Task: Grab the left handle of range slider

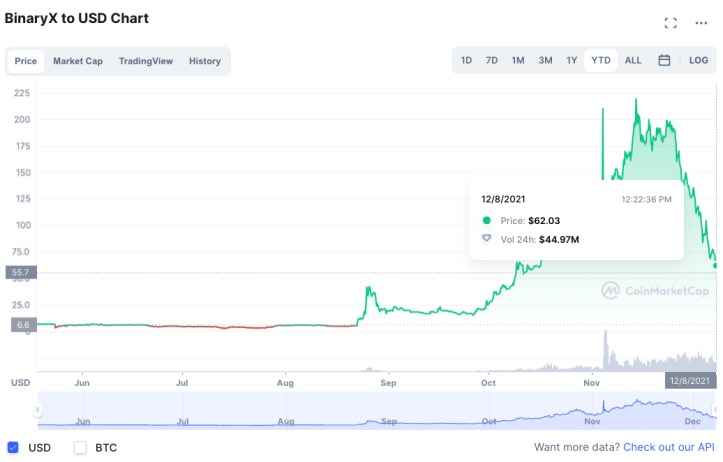Action: click(37, 409)
